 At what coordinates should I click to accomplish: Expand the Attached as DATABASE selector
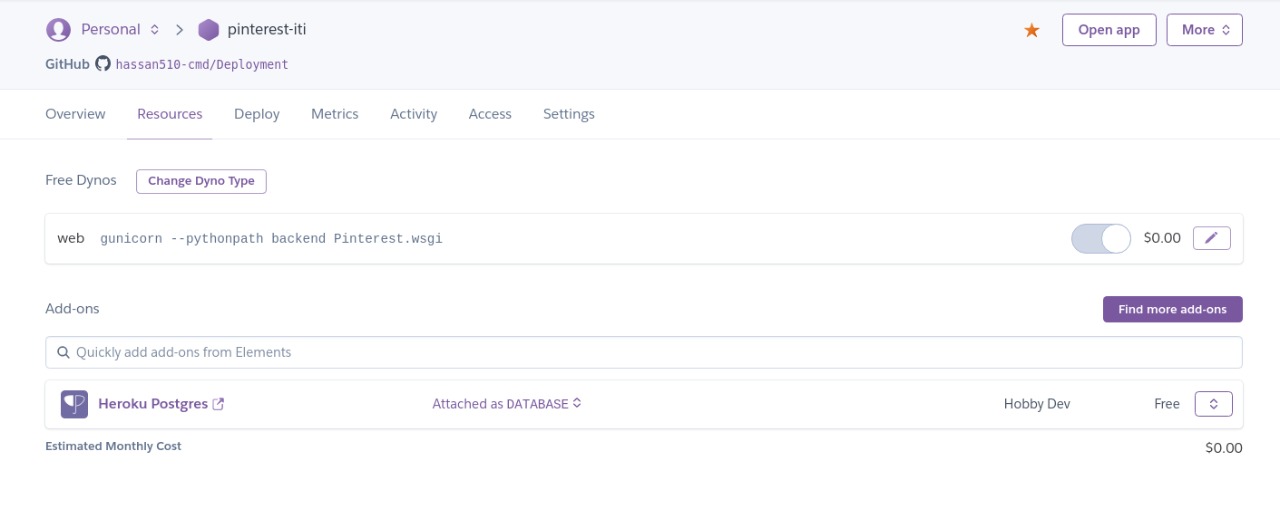point(507,404)
